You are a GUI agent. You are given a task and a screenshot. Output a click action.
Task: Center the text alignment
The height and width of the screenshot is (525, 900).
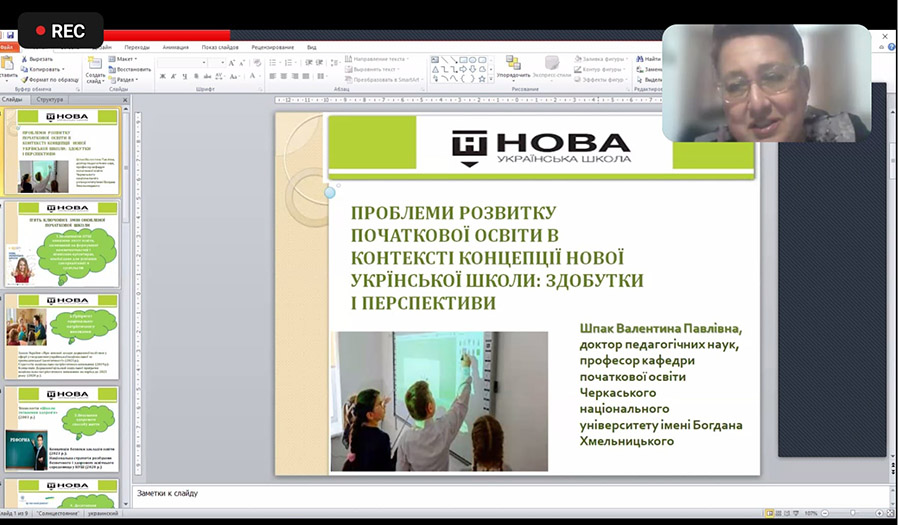pos(284,76)
